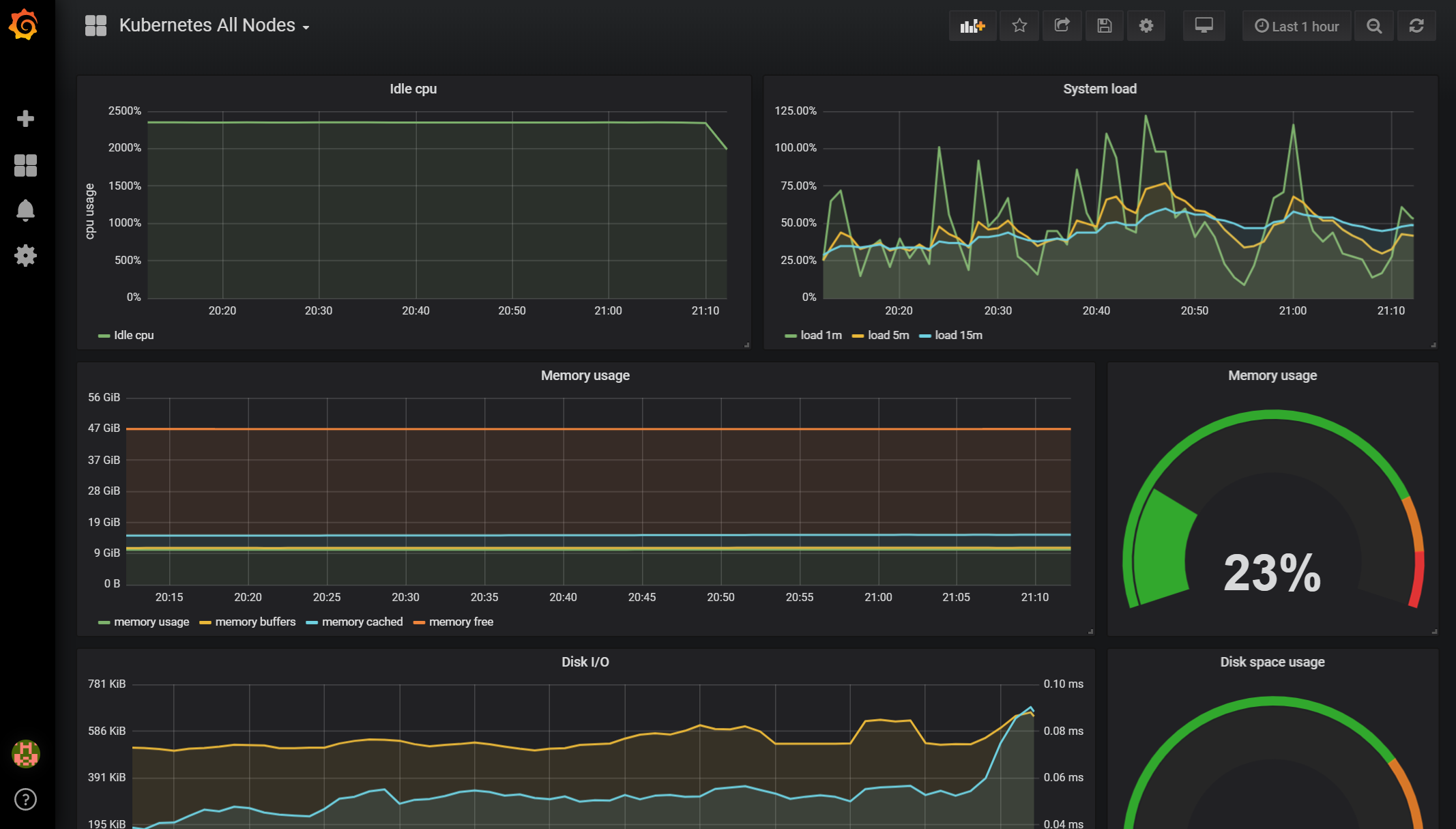The width and height of the screenshot is (1456, 829).
Task: Click the 781 KiB label on Disk I/O axis
Action: (106, 684)
